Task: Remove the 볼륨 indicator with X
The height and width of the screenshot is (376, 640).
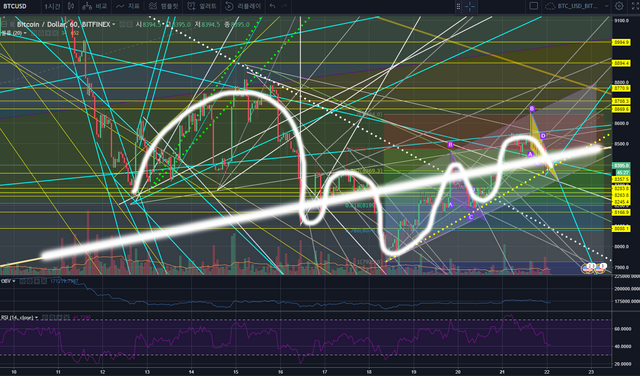Action: click(x=56, y=33)
